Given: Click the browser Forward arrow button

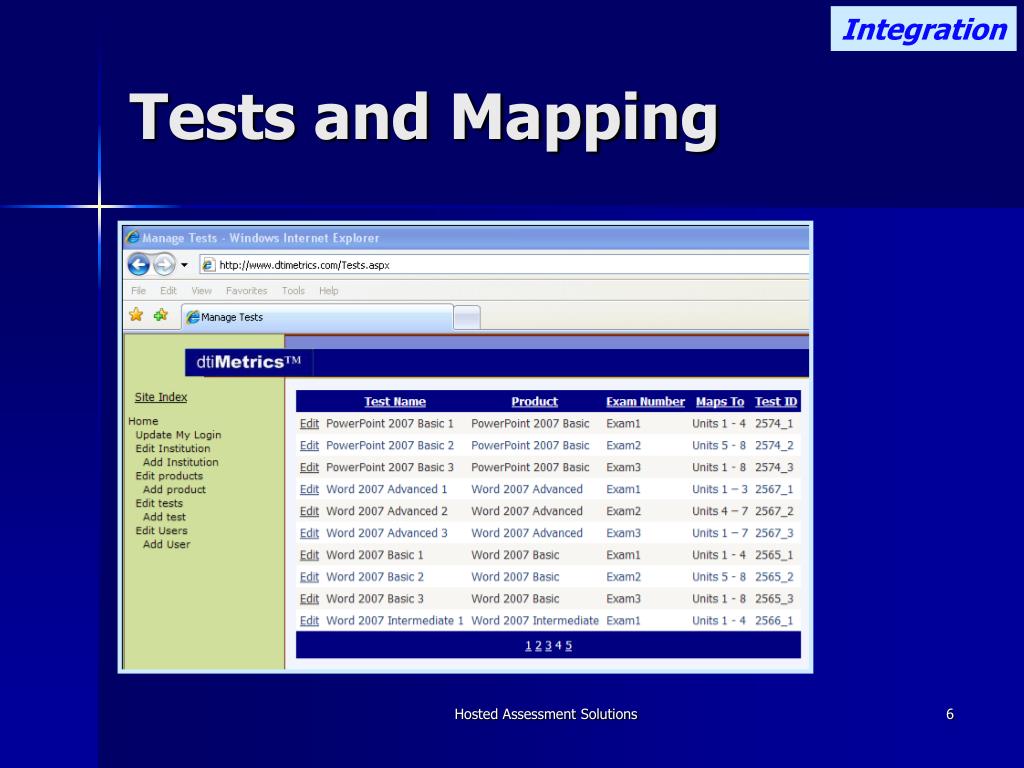Looking at the screenshot, I should pyautogui.click(x=164, y=264).
